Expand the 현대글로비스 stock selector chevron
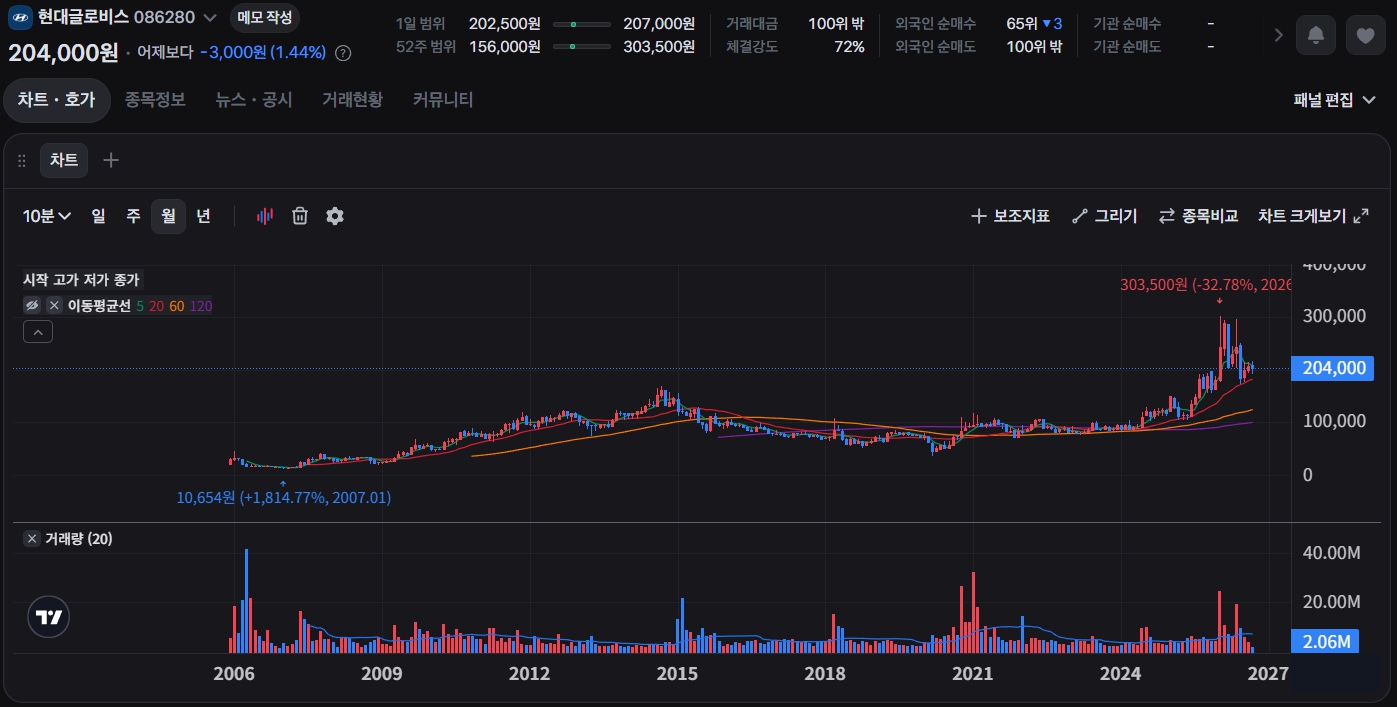 210,17
